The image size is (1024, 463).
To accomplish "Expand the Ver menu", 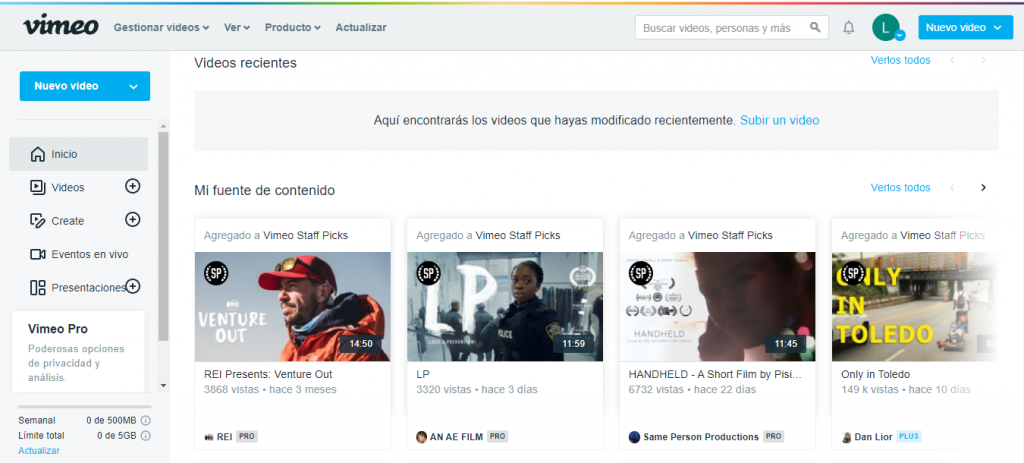I will coord(237,27).
